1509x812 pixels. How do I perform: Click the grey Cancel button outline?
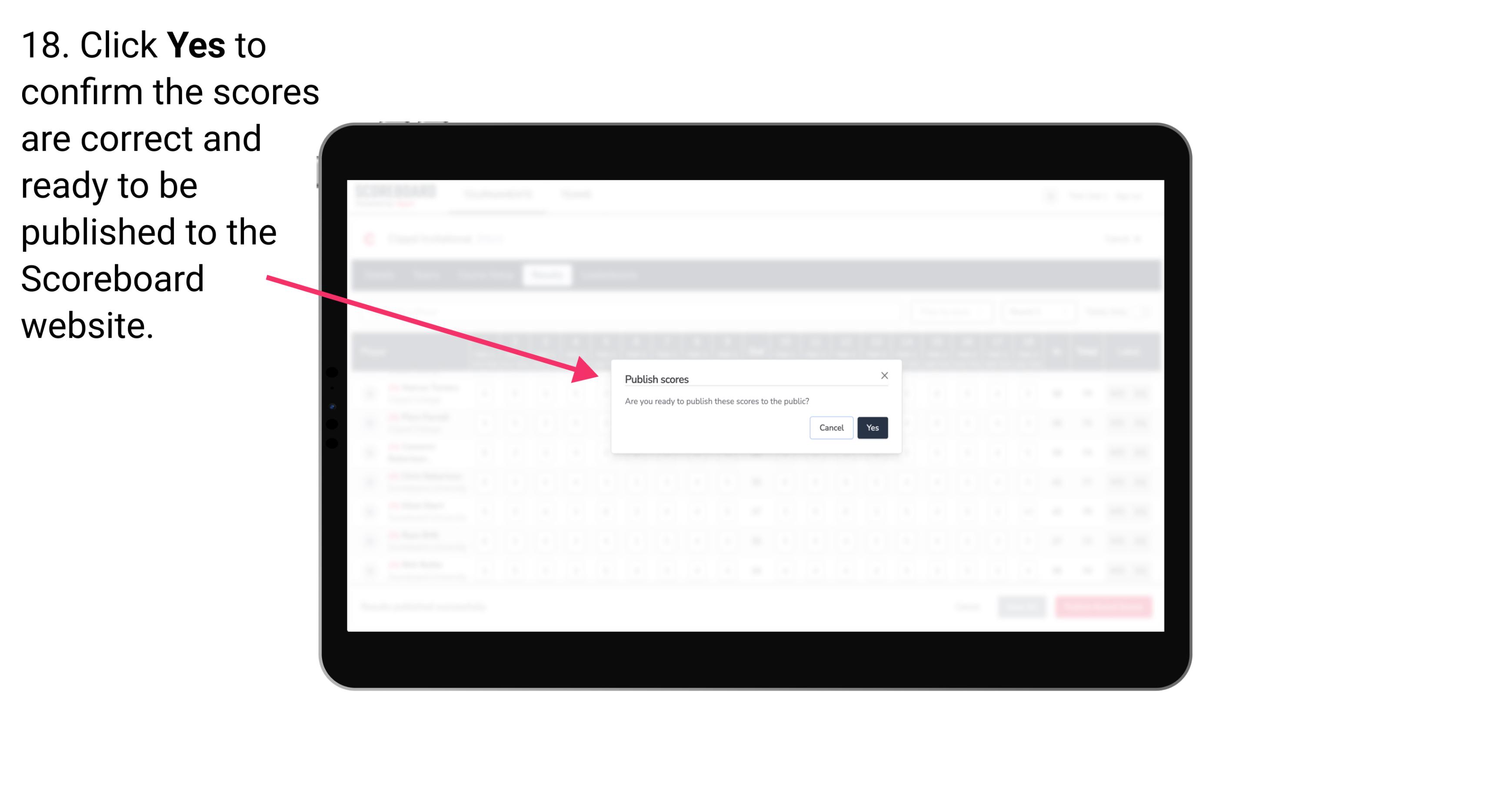tap(832, 427)
